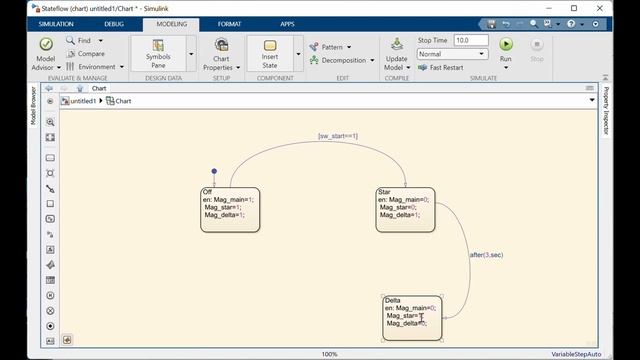Collapse the ribbon toolstrip arrow
The height and width of the screenshot is (360, 640).
605,78
